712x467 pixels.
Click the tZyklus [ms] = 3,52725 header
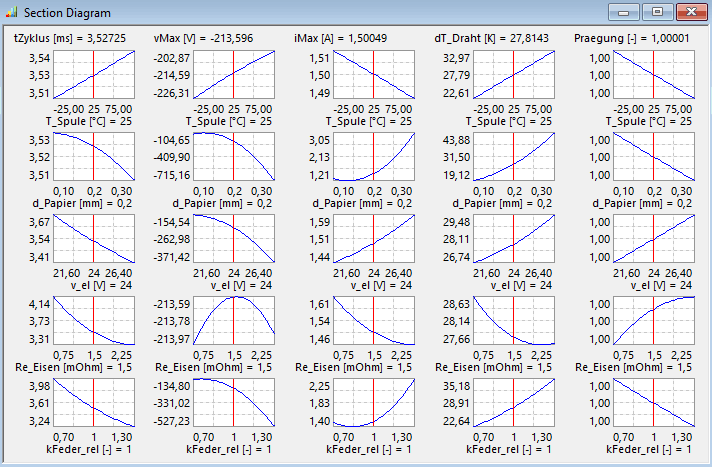pos(69,38)
